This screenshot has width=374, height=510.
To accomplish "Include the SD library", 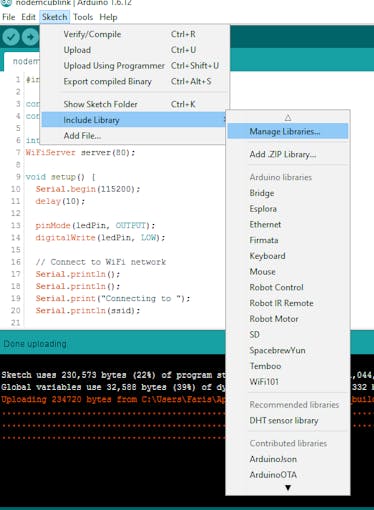I will pos(288,334).
